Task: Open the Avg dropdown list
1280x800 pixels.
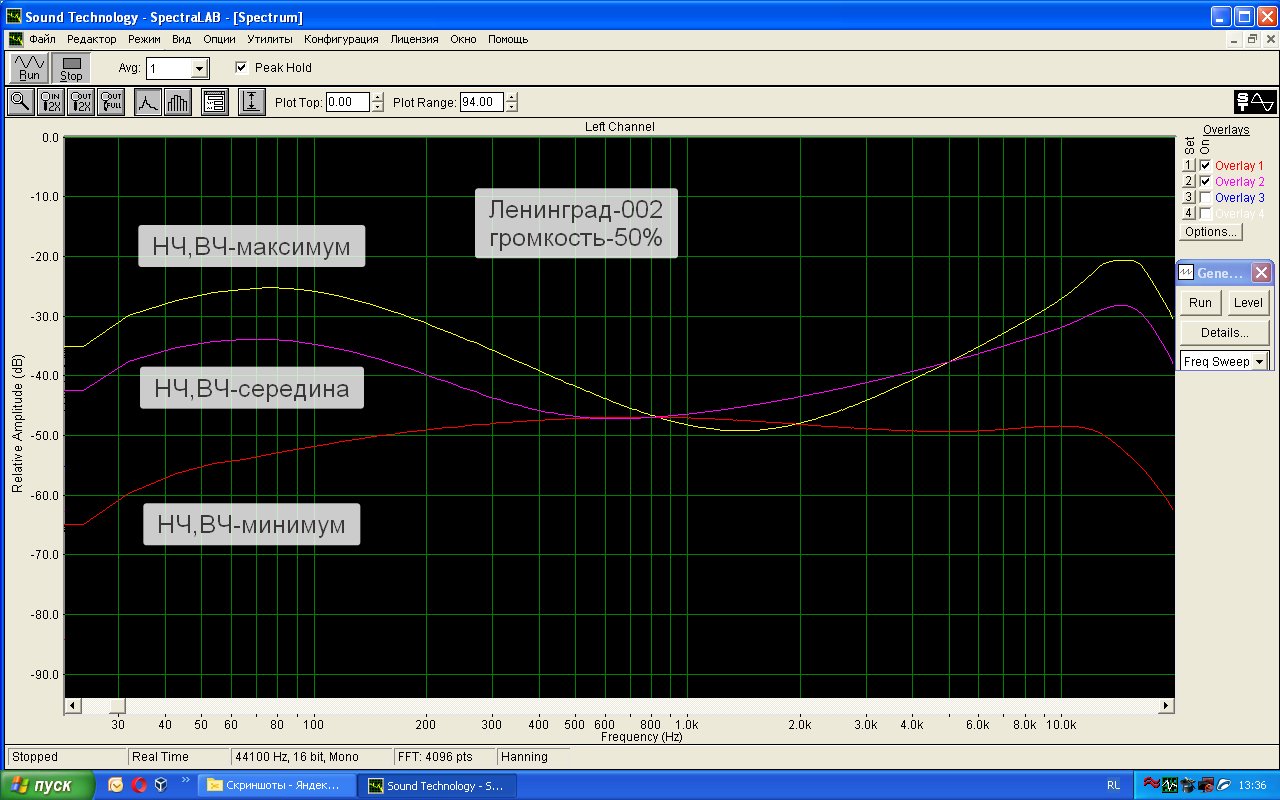Action: 200,68
